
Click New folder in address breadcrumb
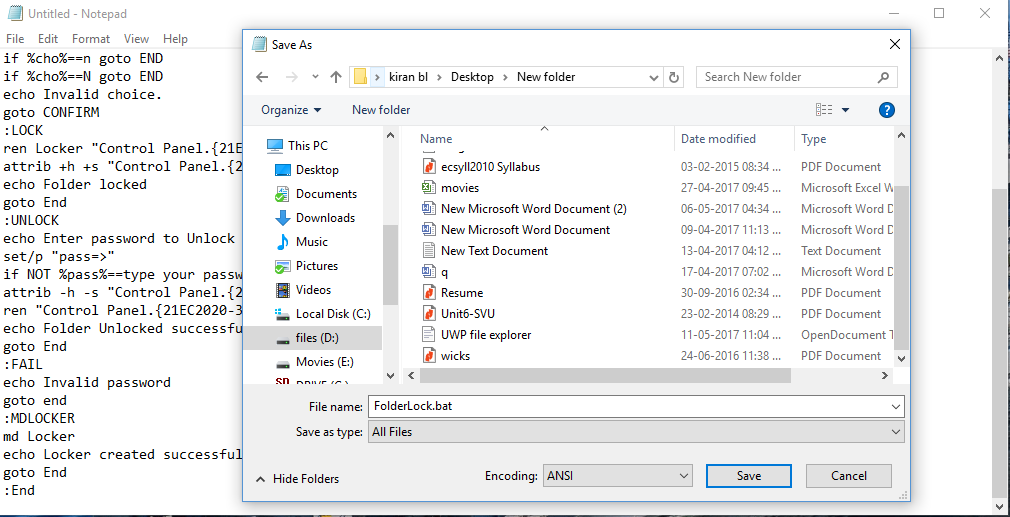546,77
